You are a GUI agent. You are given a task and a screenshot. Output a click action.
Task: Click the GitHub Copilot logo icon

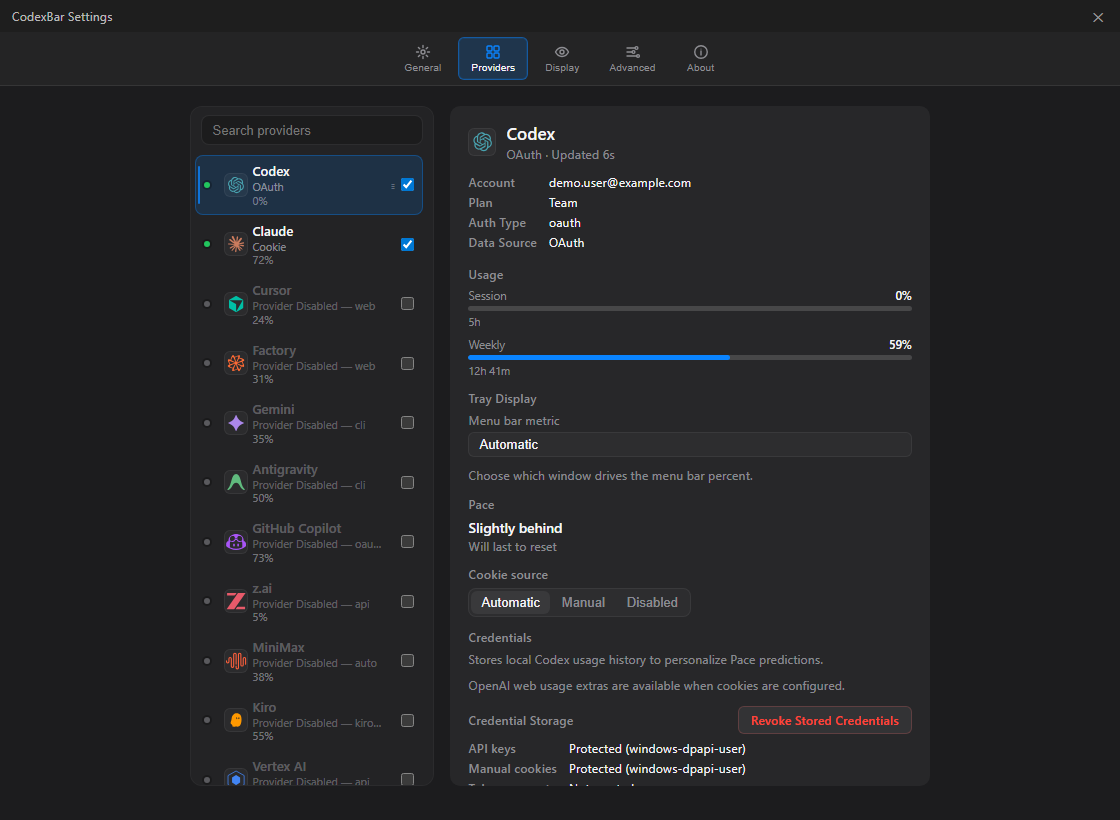(236, 542)
